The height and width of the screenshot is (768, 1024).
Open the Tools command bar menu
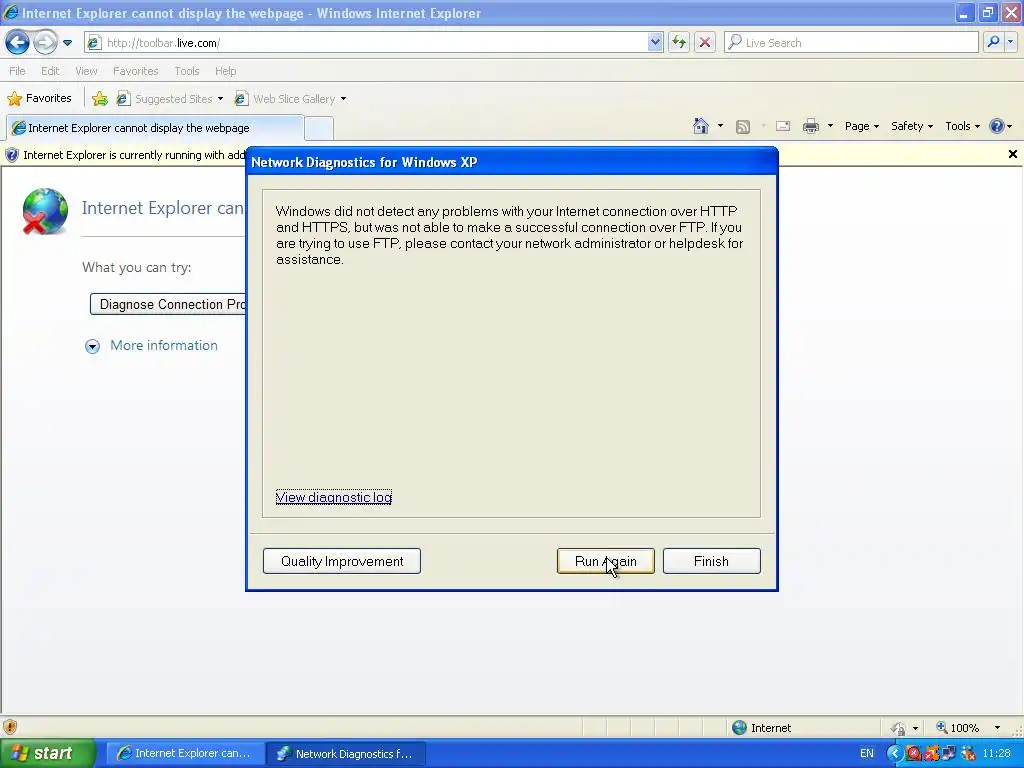(962, 127)
